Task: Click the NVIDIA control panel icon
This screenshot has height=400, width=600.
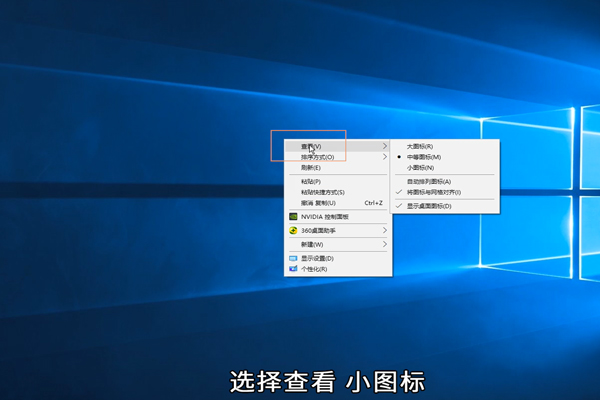Action: tap(293, 217)
